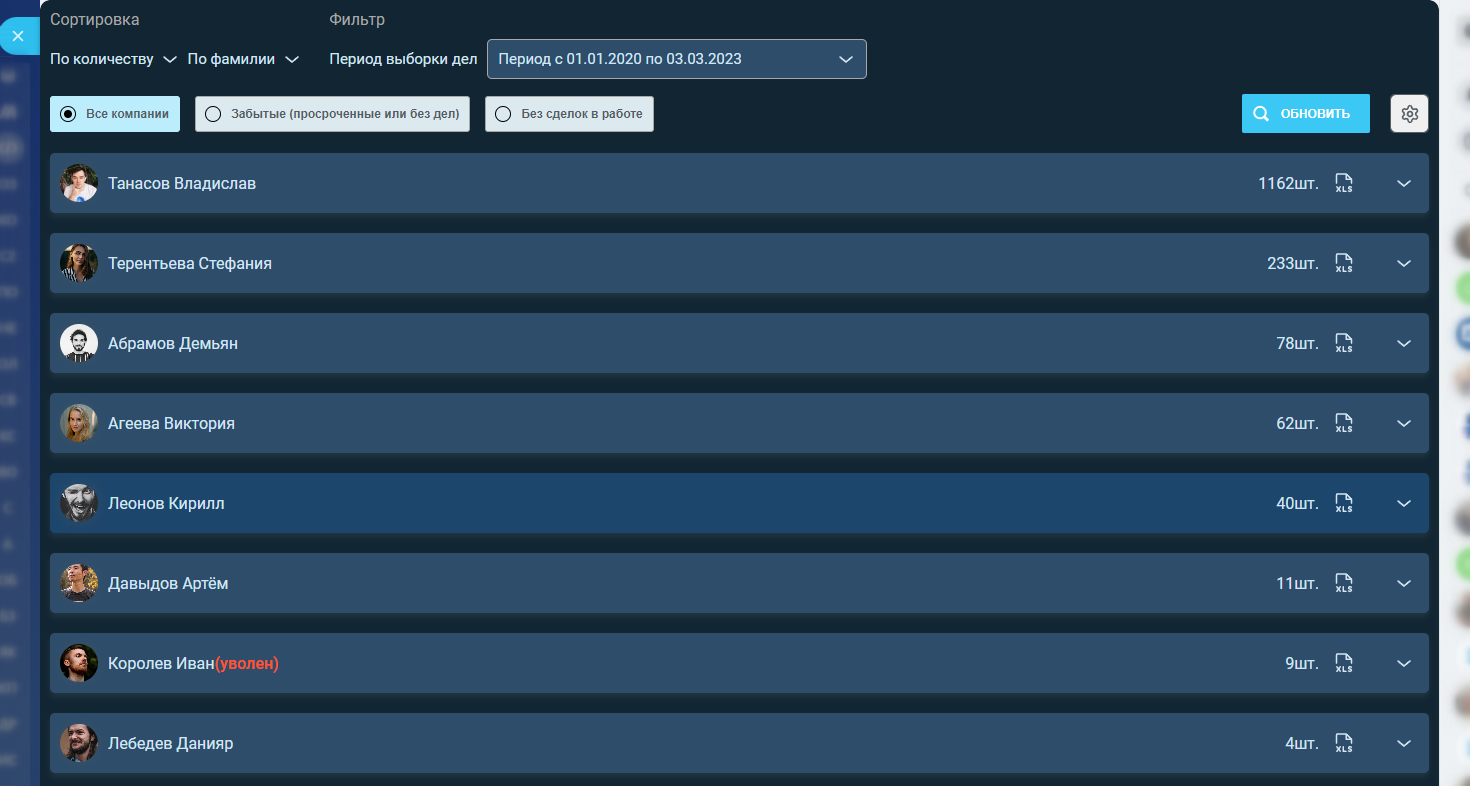Expand the Лебедев Данияр row
The image size is (1470, 786).
pos(1404,743)
